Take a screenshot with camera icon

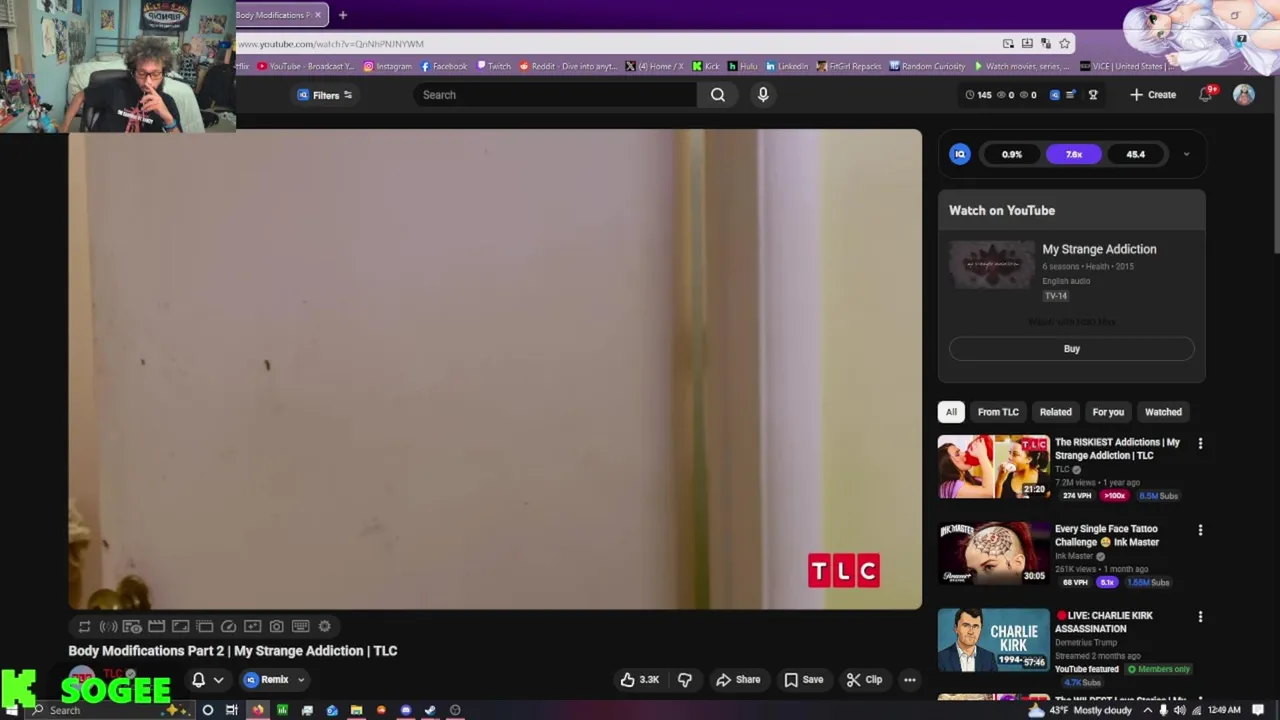pyautogui.click(x=276, y=627)
